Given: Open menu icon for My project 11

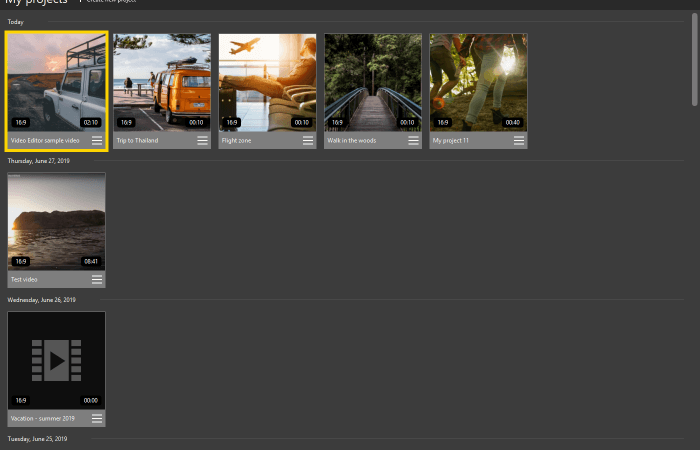Looking at the screenshot, I should pyautogui.click(x=519, y=141).
